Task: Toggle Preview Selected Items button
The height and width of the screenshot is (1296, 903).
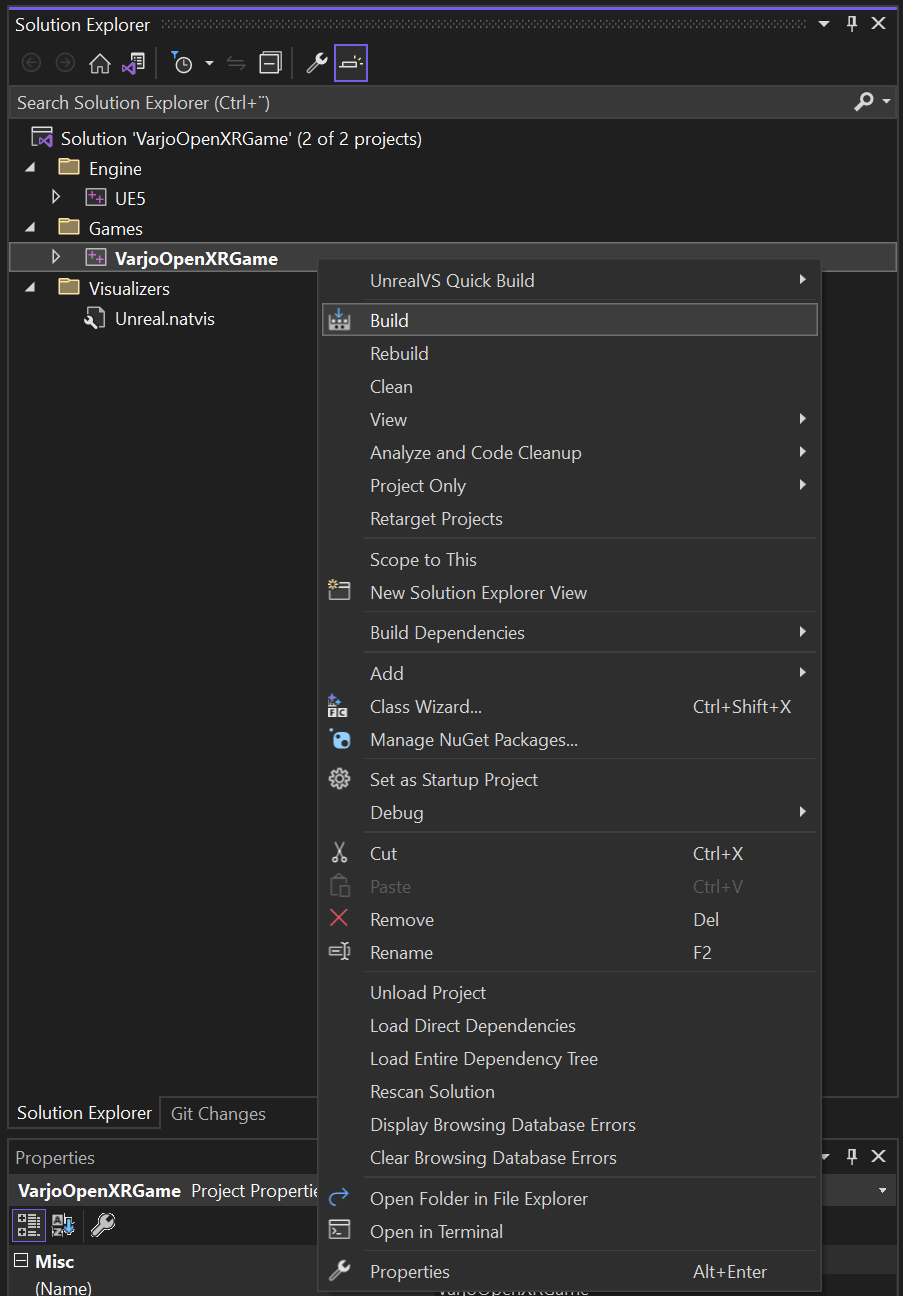Action: pyautogui.click(x=351, y=63)
